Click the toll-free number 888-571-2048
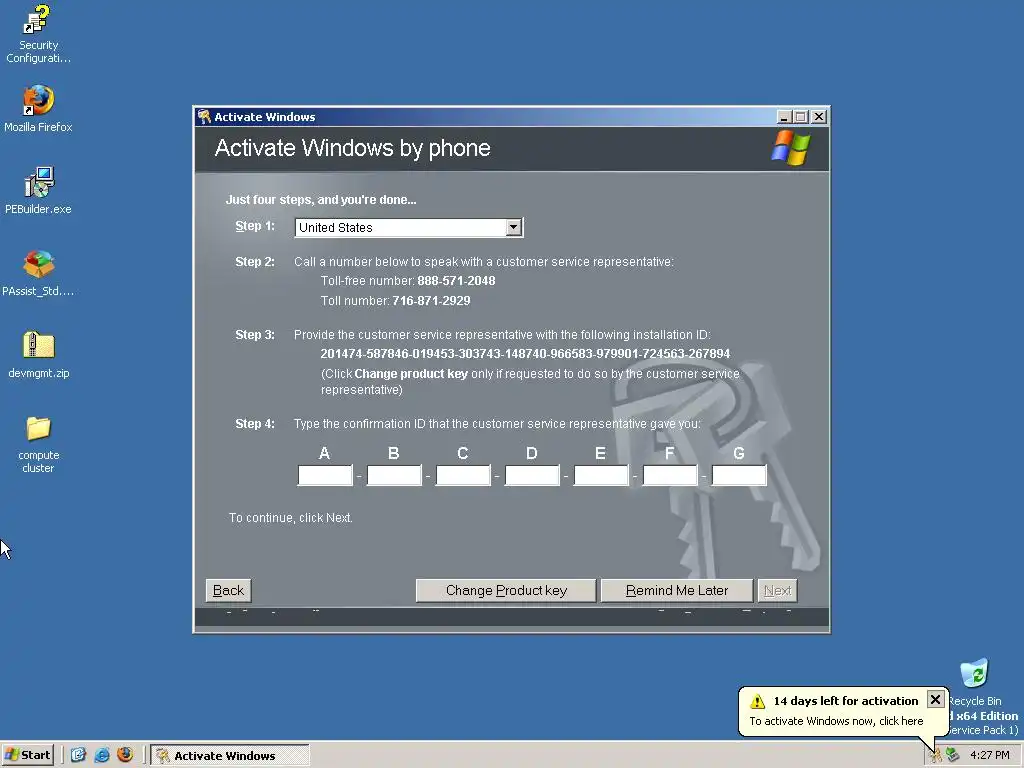 456,281
